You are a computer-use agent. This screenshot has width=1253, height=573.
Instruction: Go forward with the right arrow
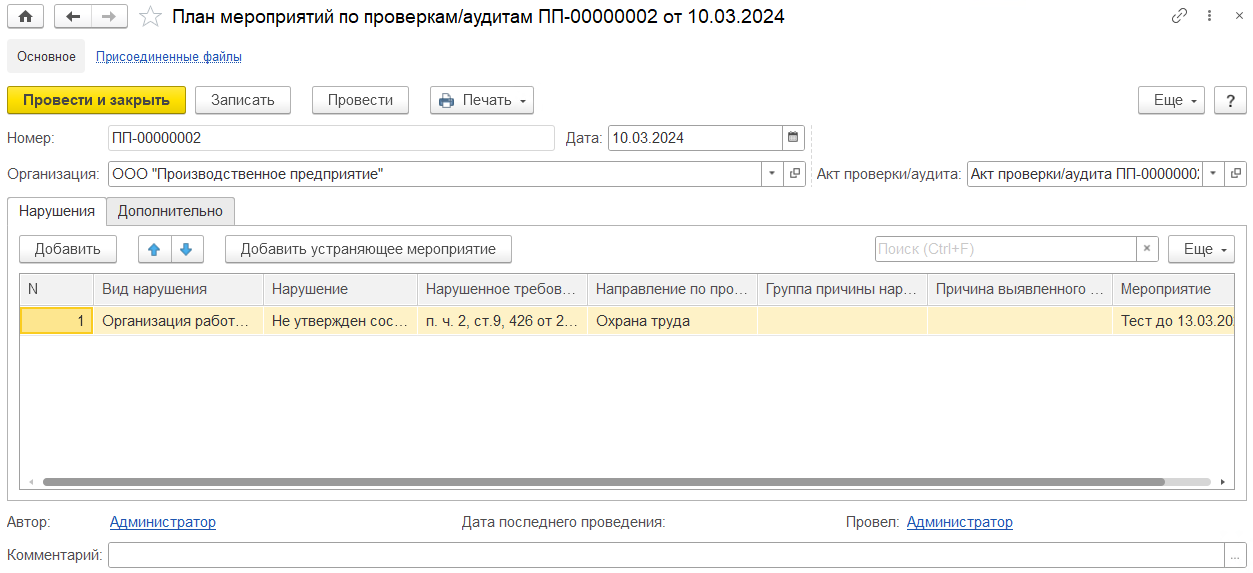(x=109, y=17)
